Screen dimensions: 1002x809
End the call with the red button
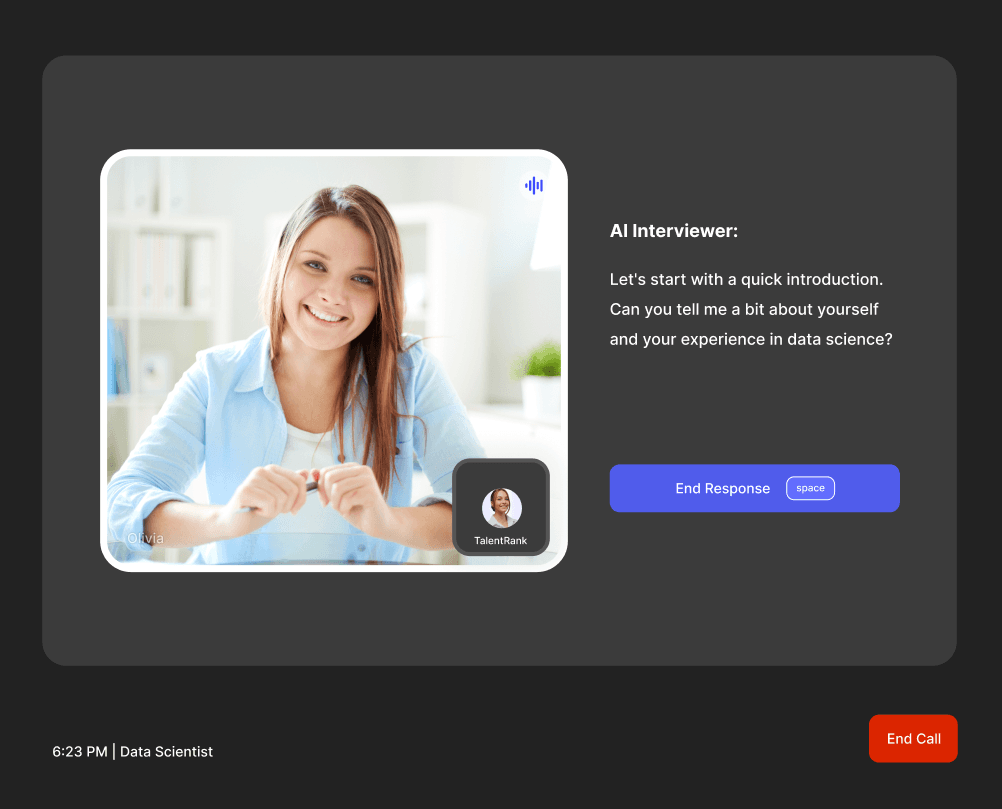pyautogui.click(x=913, y=738)
